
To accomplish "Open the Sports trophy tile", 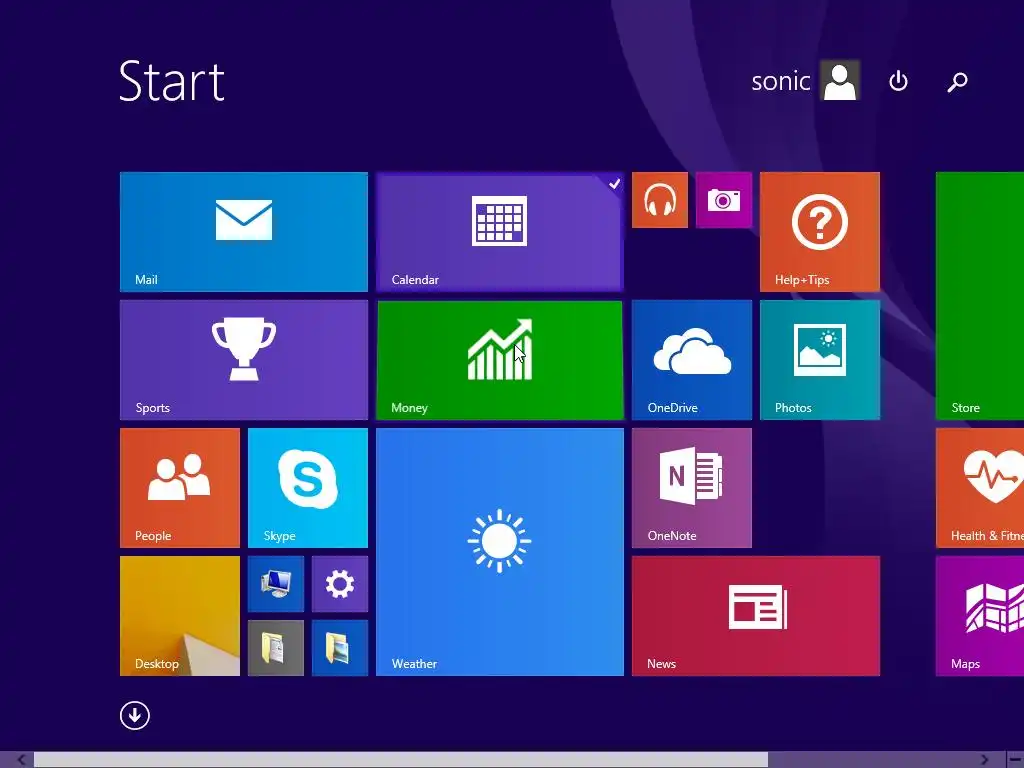I will 244,360.
